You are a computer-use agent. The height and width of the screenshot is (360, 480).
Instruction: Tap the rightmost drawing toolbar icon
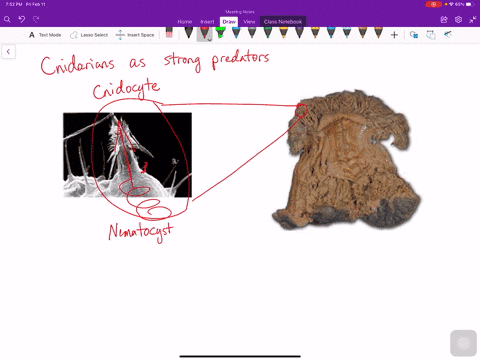(448, 34)
